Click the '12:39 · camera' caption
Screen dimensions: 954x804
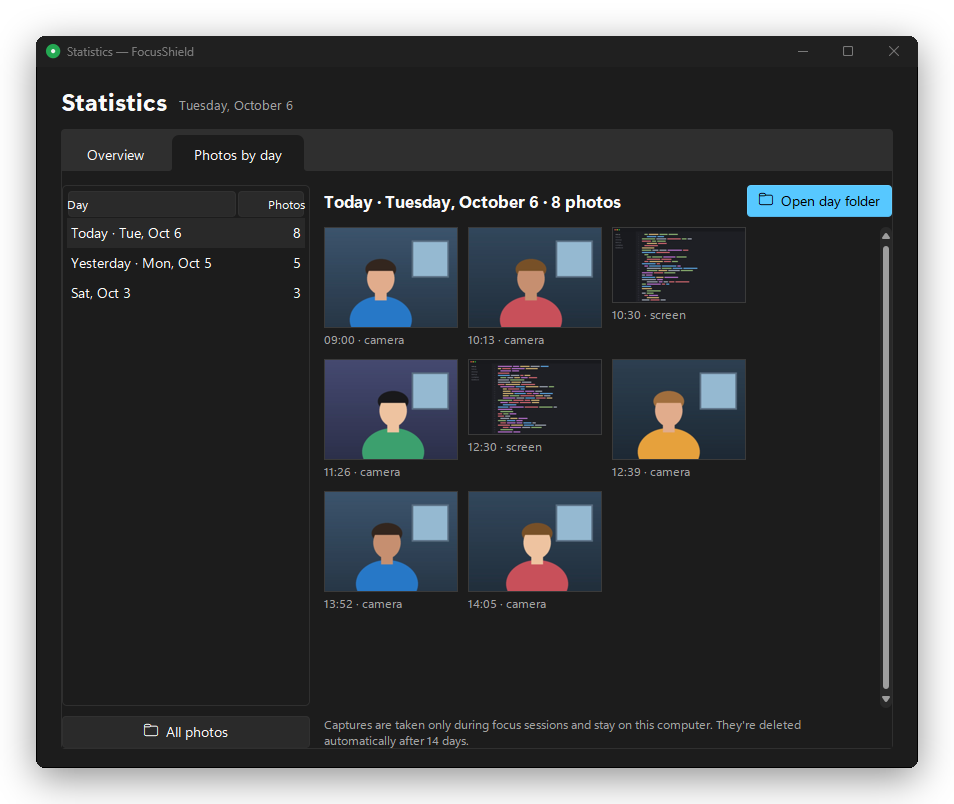click(651, 472)
